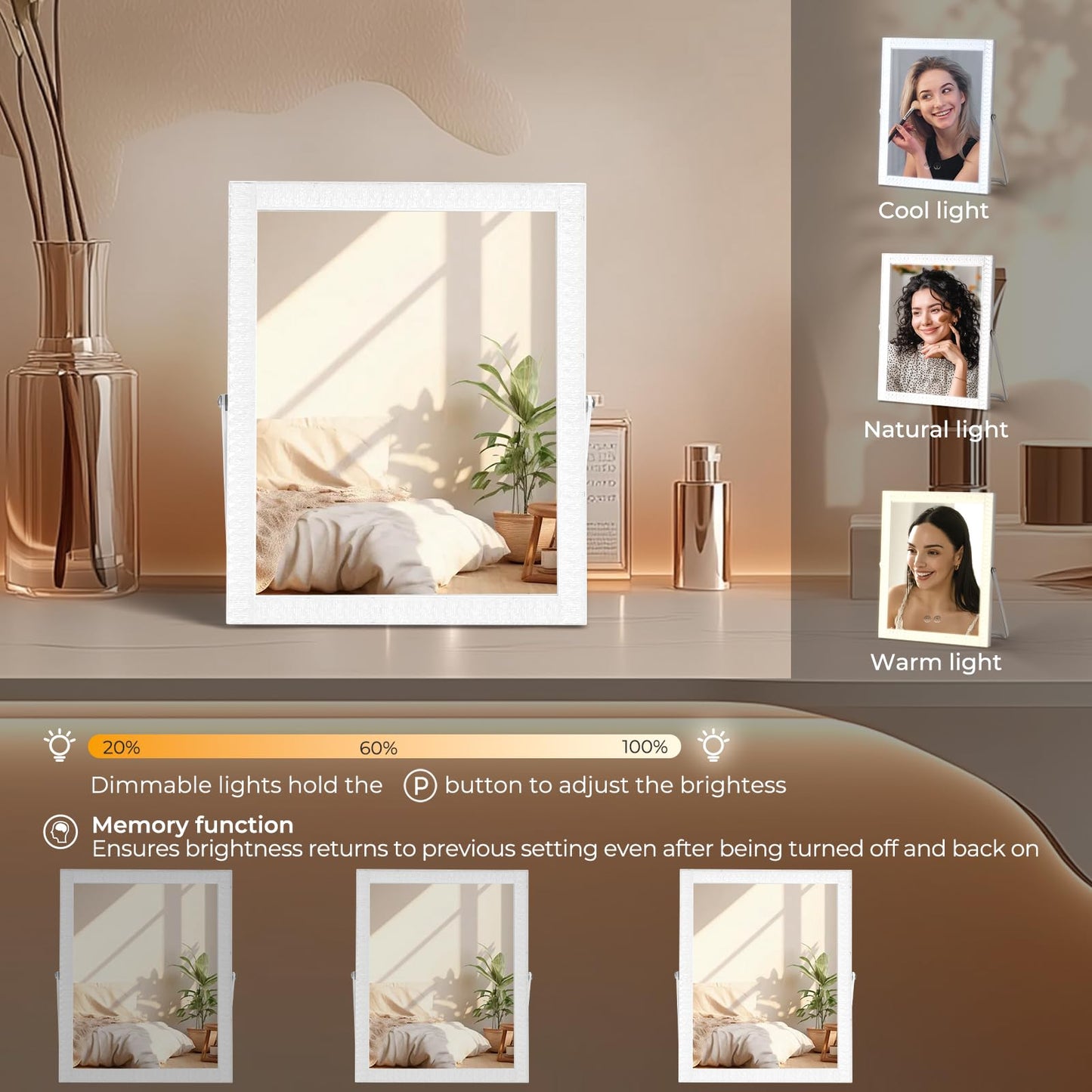This screenshot has height=1092, width=1092.
Task: Select the Warm light mirror thumbnail
Action: [938, 568]
